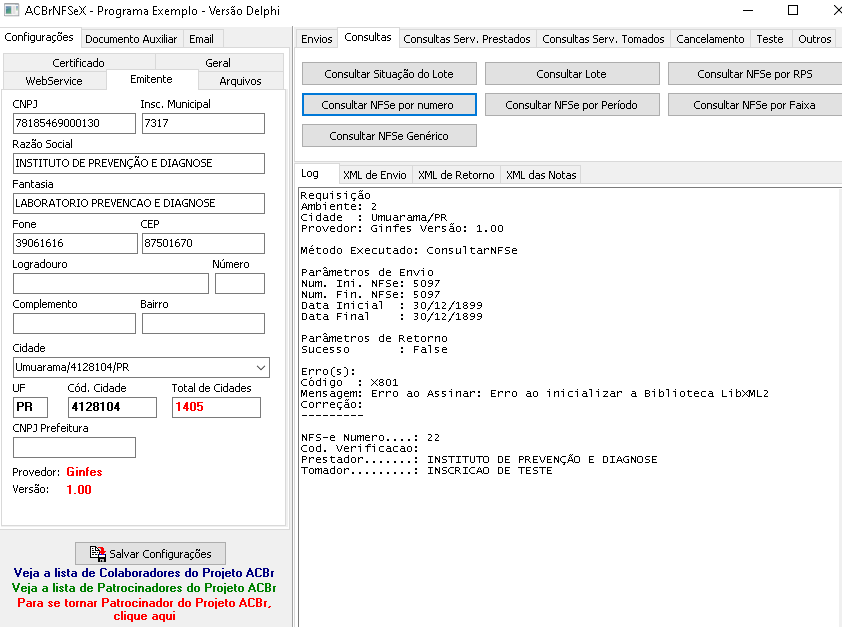Viewport: 842px width, 627px height.
Task: Open the Patrocinadores do Projeto ACBr link
Action: (144, 588)
